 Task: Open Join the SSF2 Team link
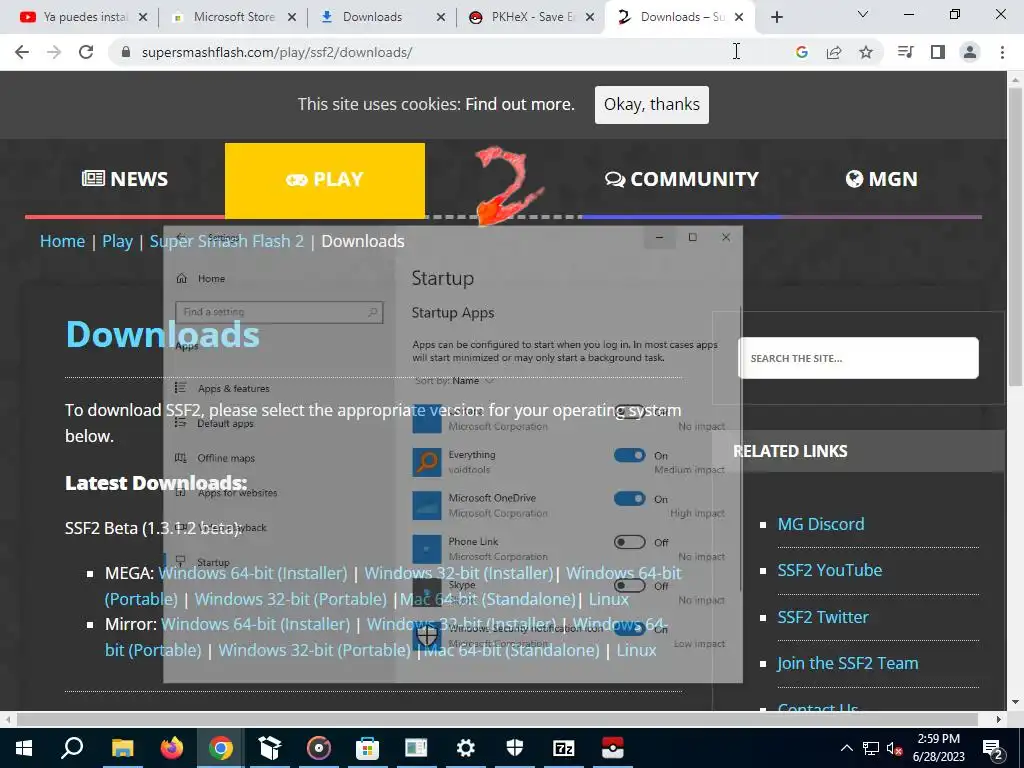848,664
